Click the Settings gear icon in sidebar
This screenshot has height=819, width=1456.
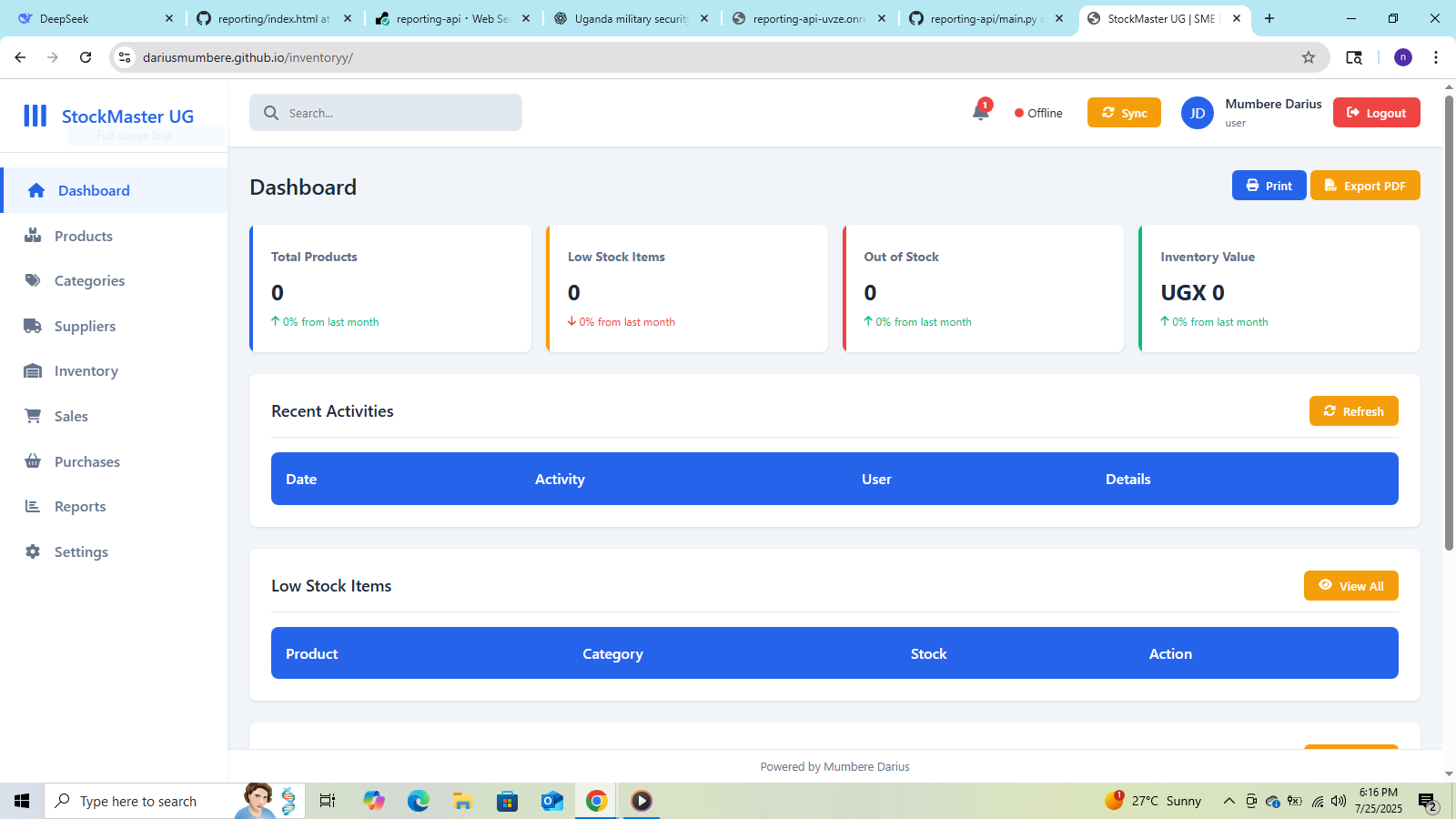[33, 551]
